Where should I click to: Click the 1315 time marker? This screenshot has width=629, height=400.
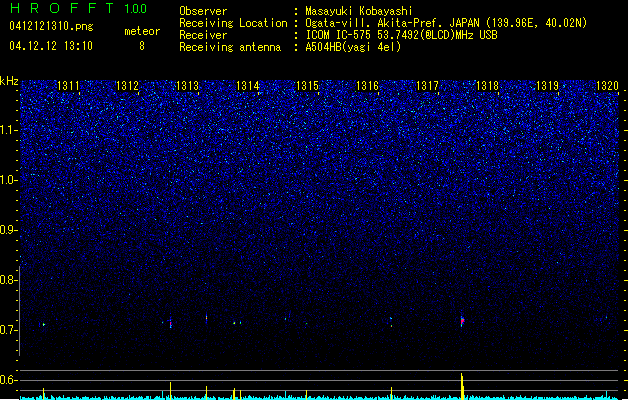click(x=307, y=86)
